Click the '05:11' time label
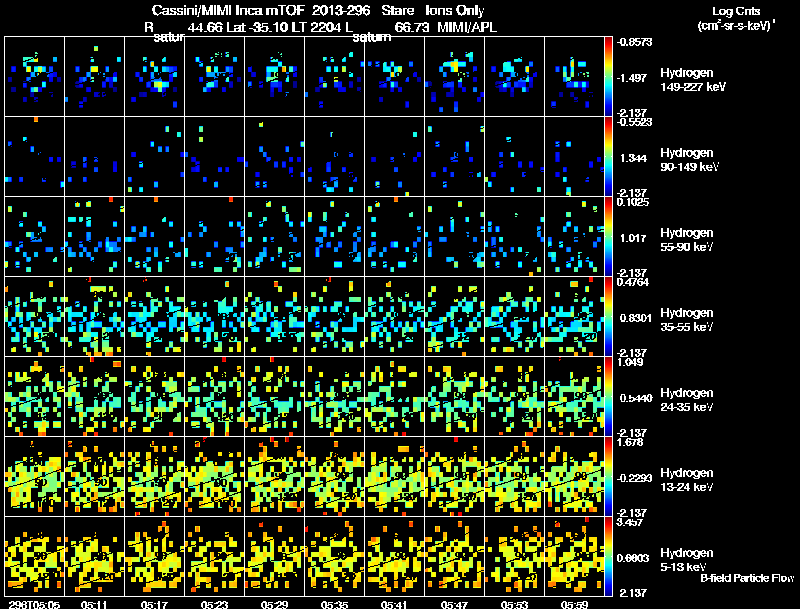 pyautogui.click(x=94, y=604)
